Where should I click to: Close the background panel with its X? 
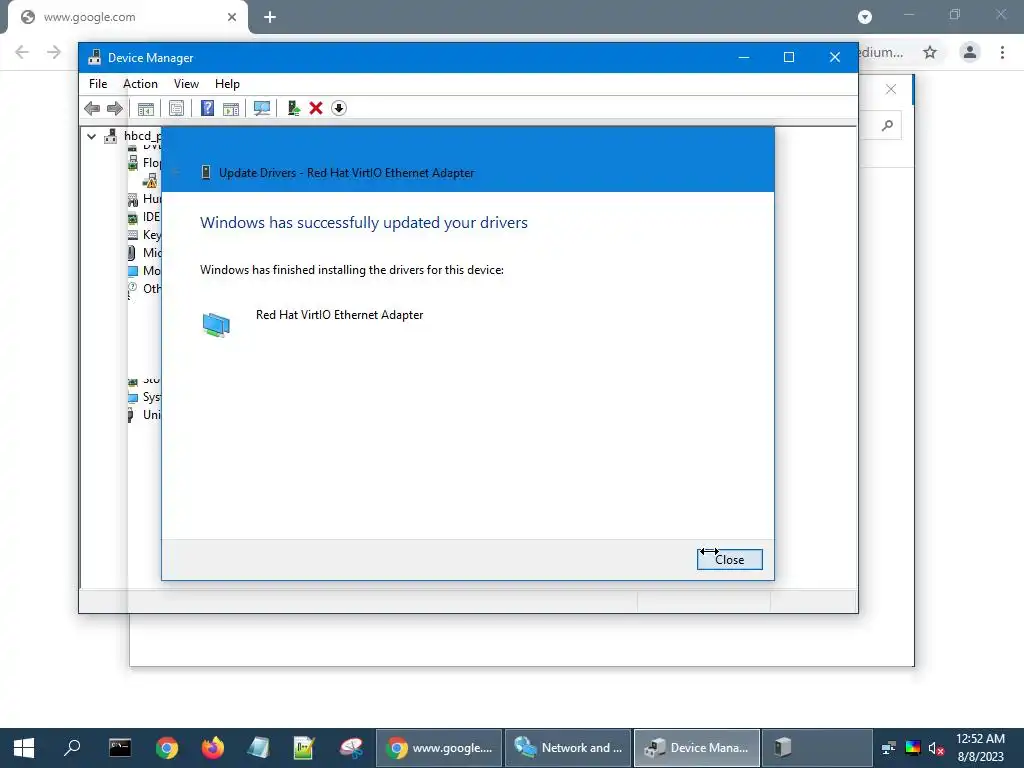pyautogui.click(x=891, y=89)
